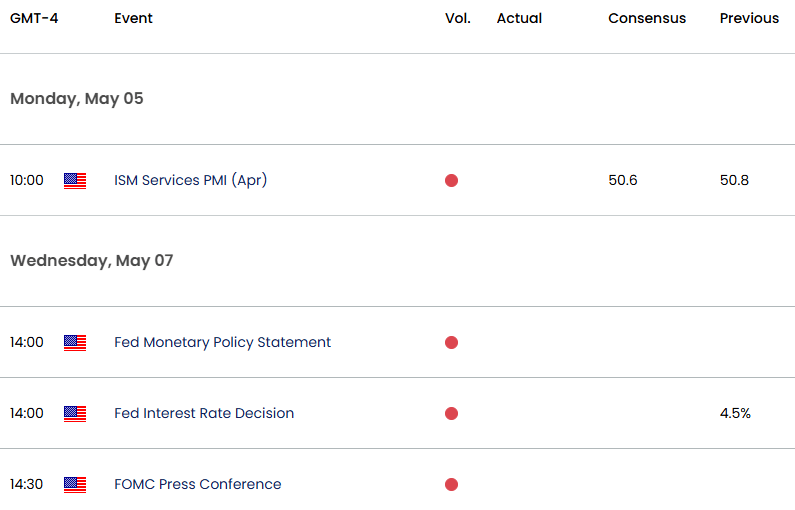Open the Fed Interest Rate Decision event

point(204,414)
